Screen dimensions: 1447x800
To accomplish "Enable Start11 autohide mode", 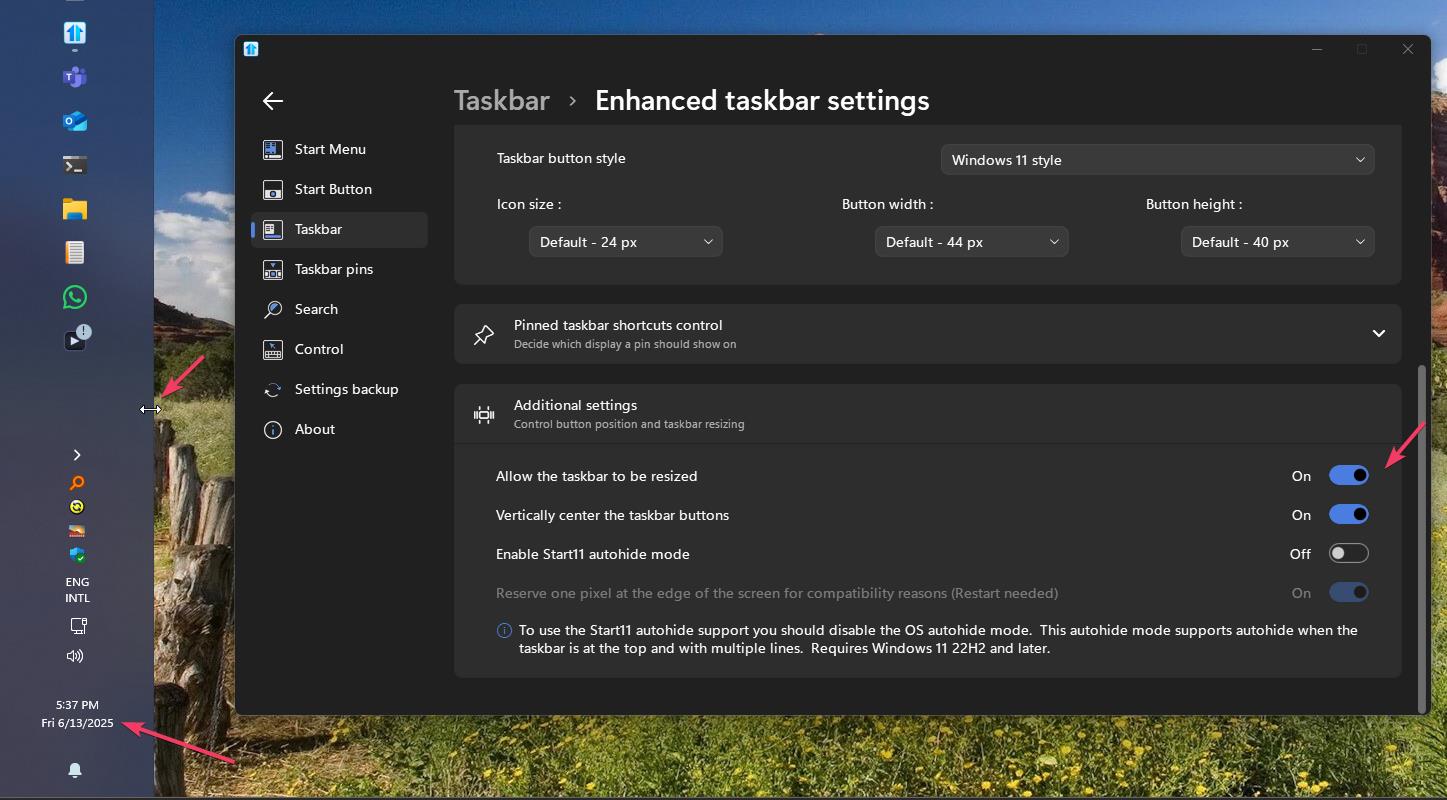I will point(1348,554).
